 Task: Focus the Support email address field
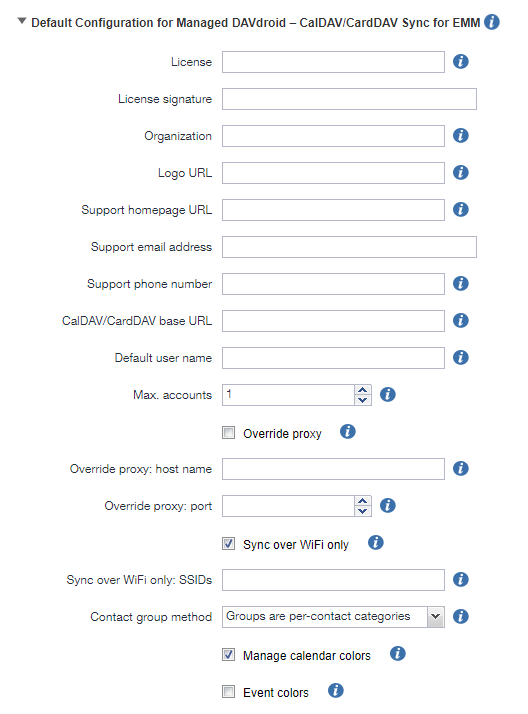[349, 247]
